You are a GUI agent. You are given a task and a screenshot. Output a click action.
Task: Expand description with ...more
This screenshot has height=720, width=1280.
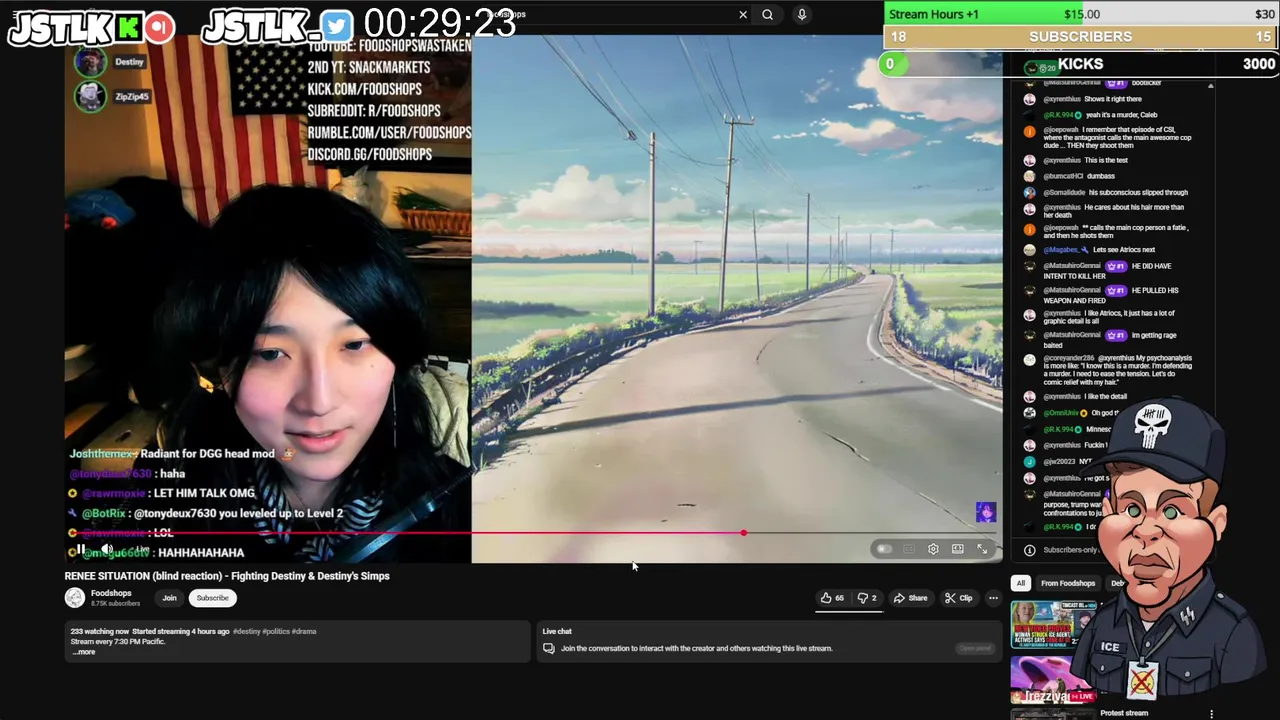85,652
